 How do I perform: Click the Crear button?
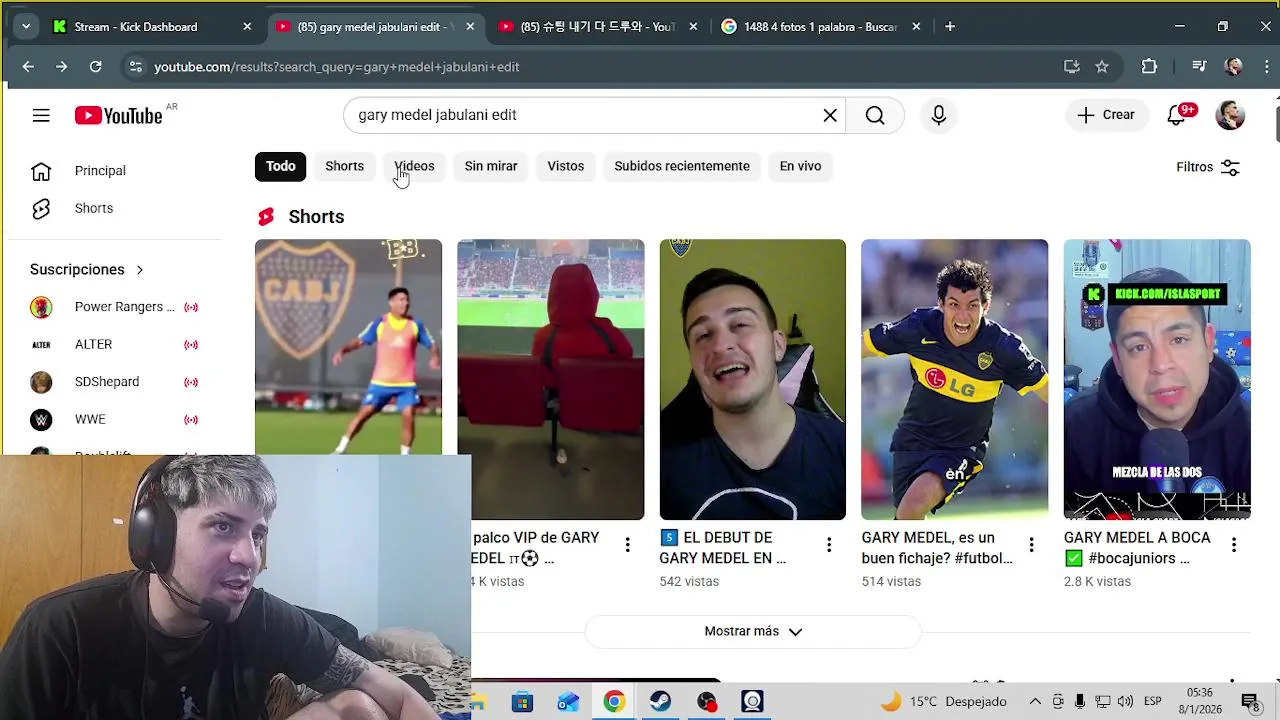tap(1107, 115)
